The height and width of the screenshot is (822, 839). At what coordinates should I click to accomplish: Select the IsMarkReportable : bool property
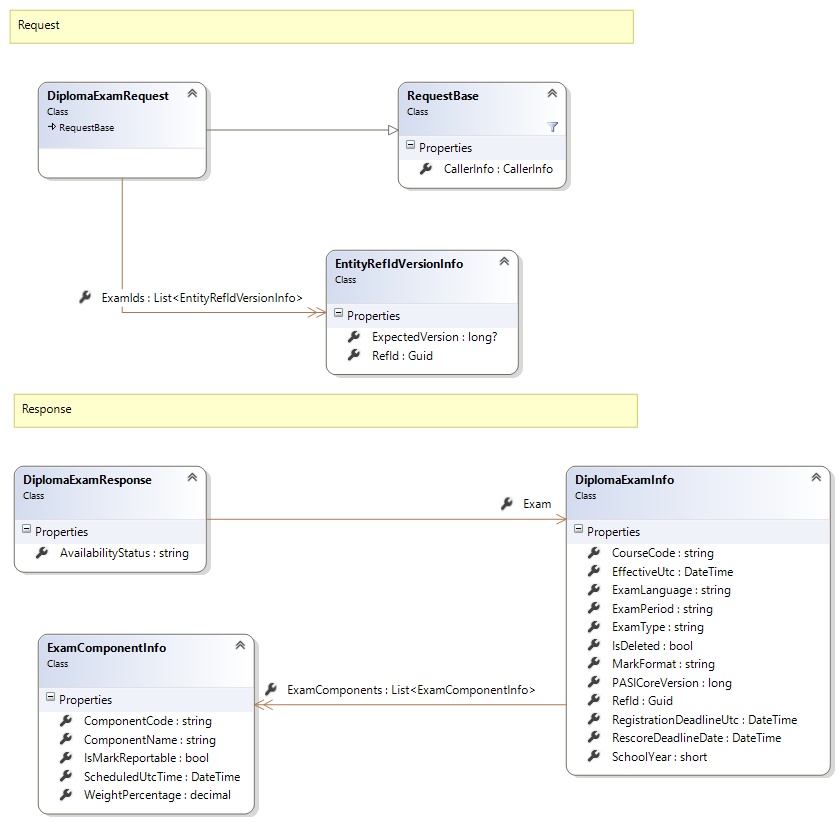click(x=146, y=758)
